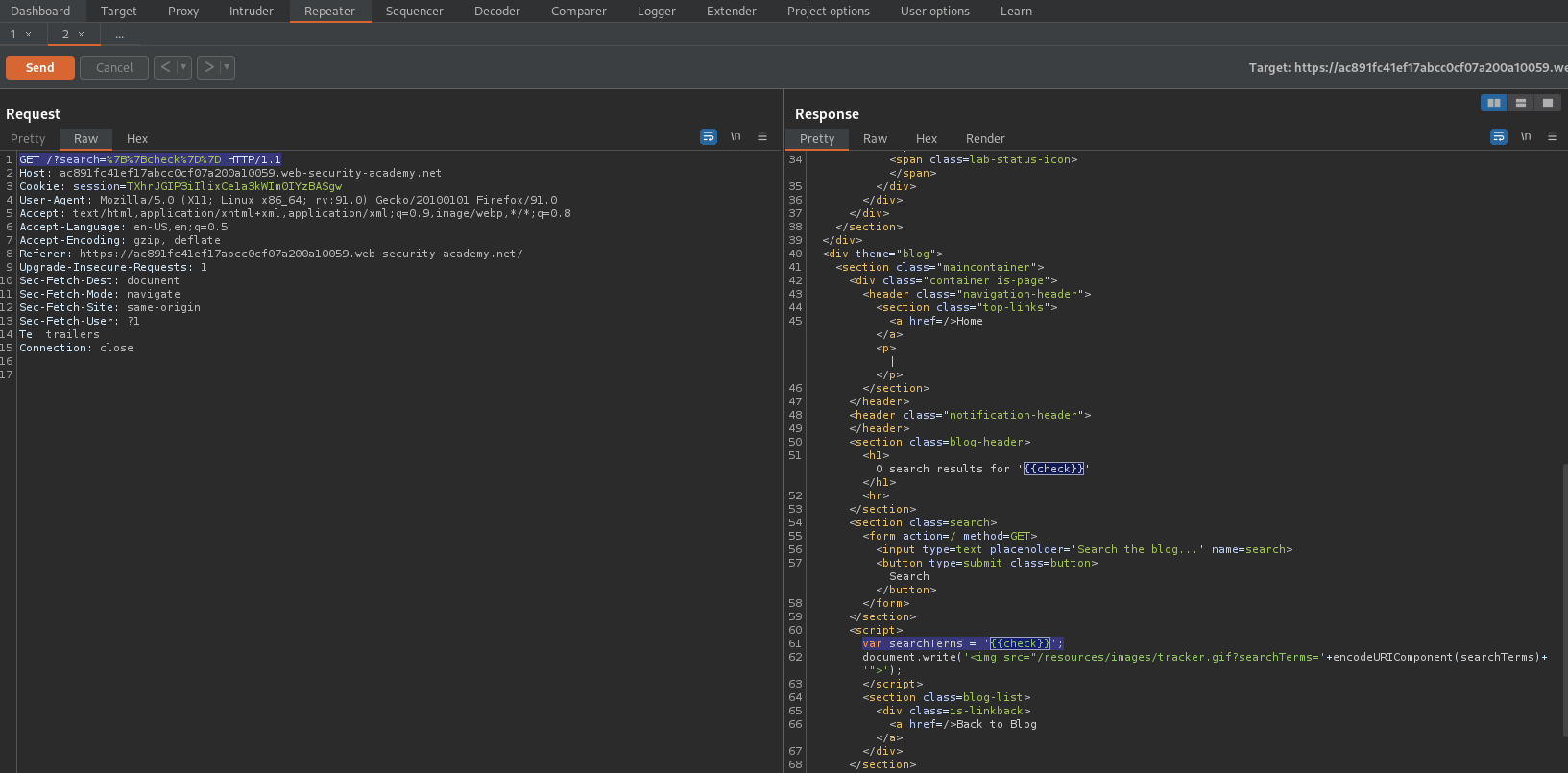Open the Logger tab

[657, 12]
